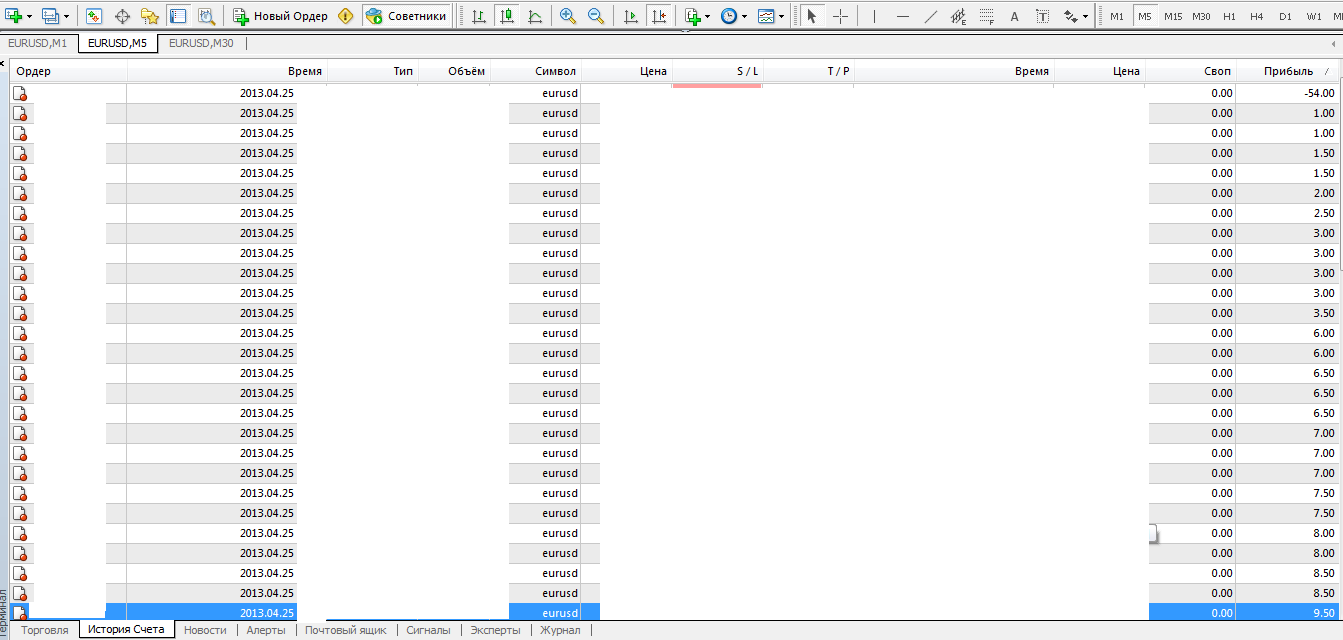Zoom in on the chart

pyautogui.click(x=568, y=16)
